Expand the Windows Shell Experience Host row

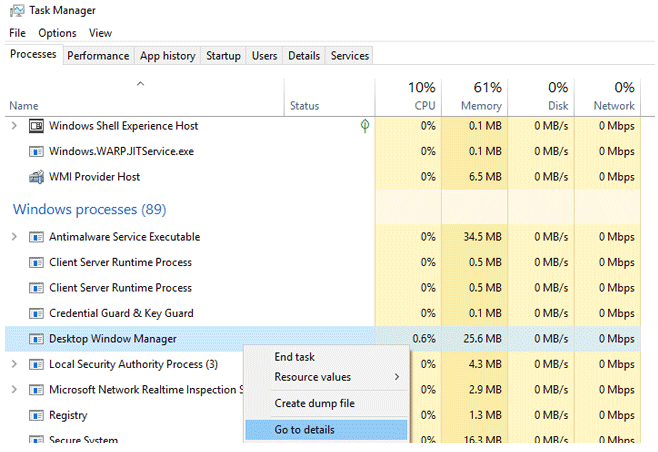(x=14, y=125)
